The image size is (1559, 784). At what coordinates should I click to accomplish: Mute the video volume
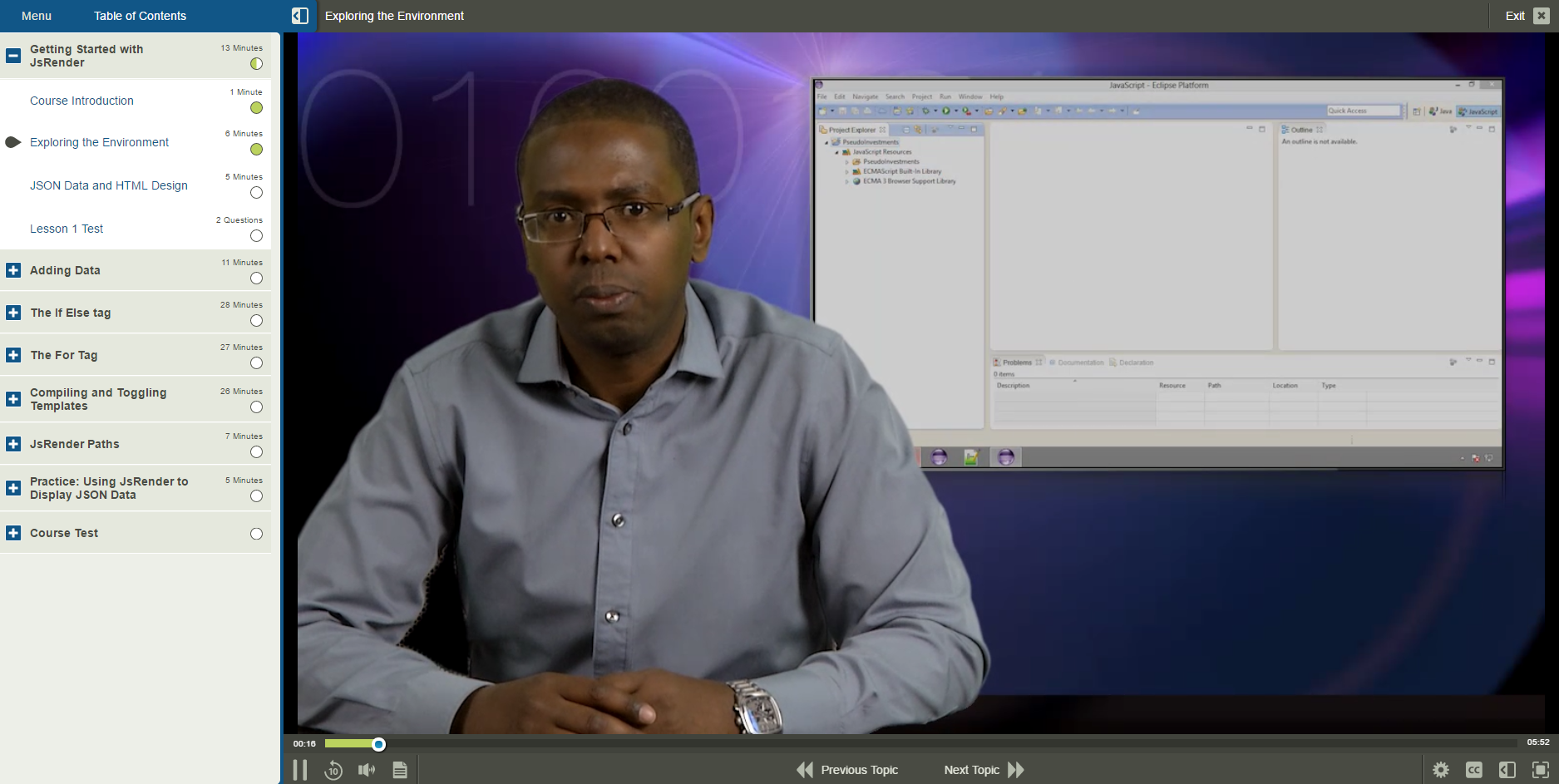(366, 770)
